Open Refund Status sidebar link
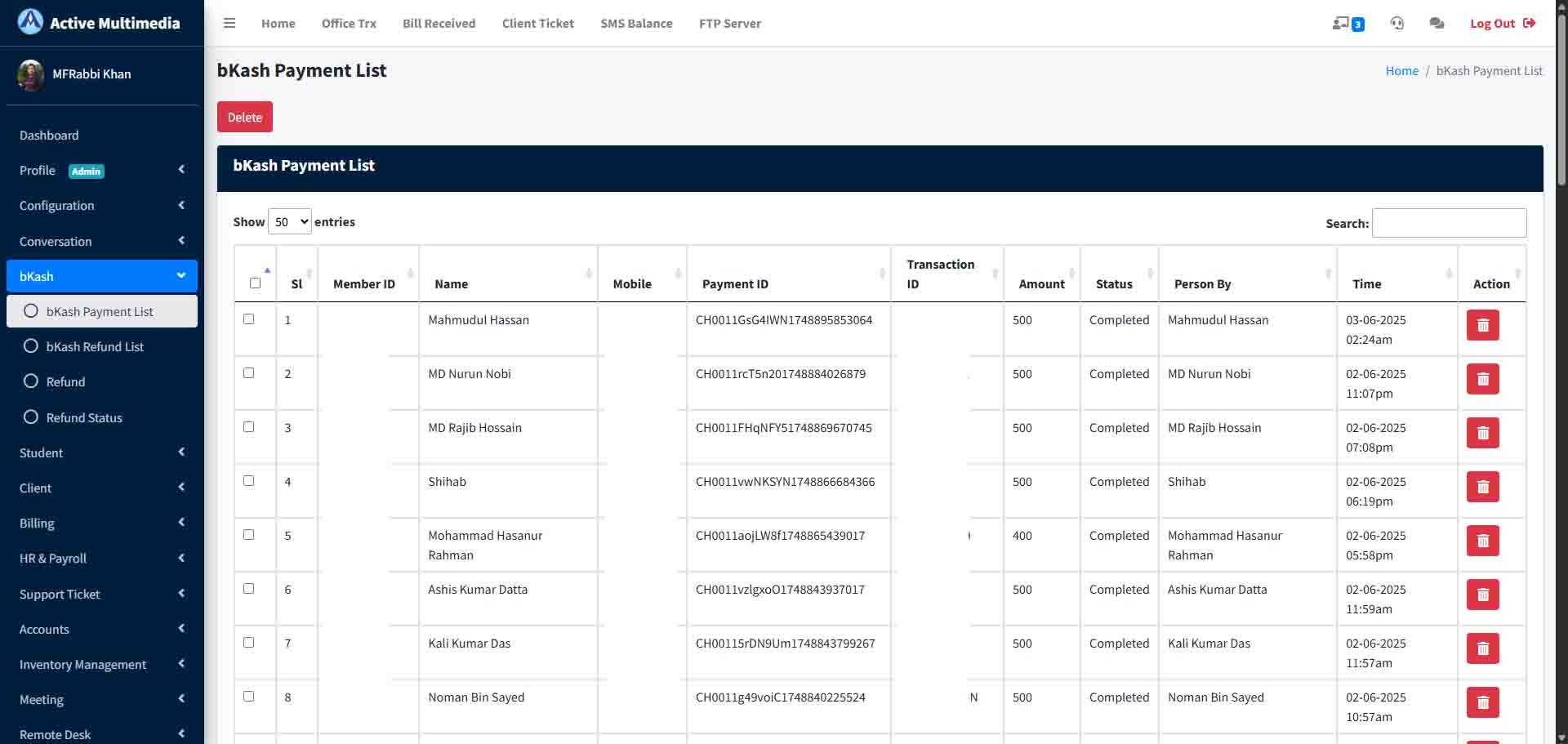This screenshot has height=744, width=1568. pos(102,418)
